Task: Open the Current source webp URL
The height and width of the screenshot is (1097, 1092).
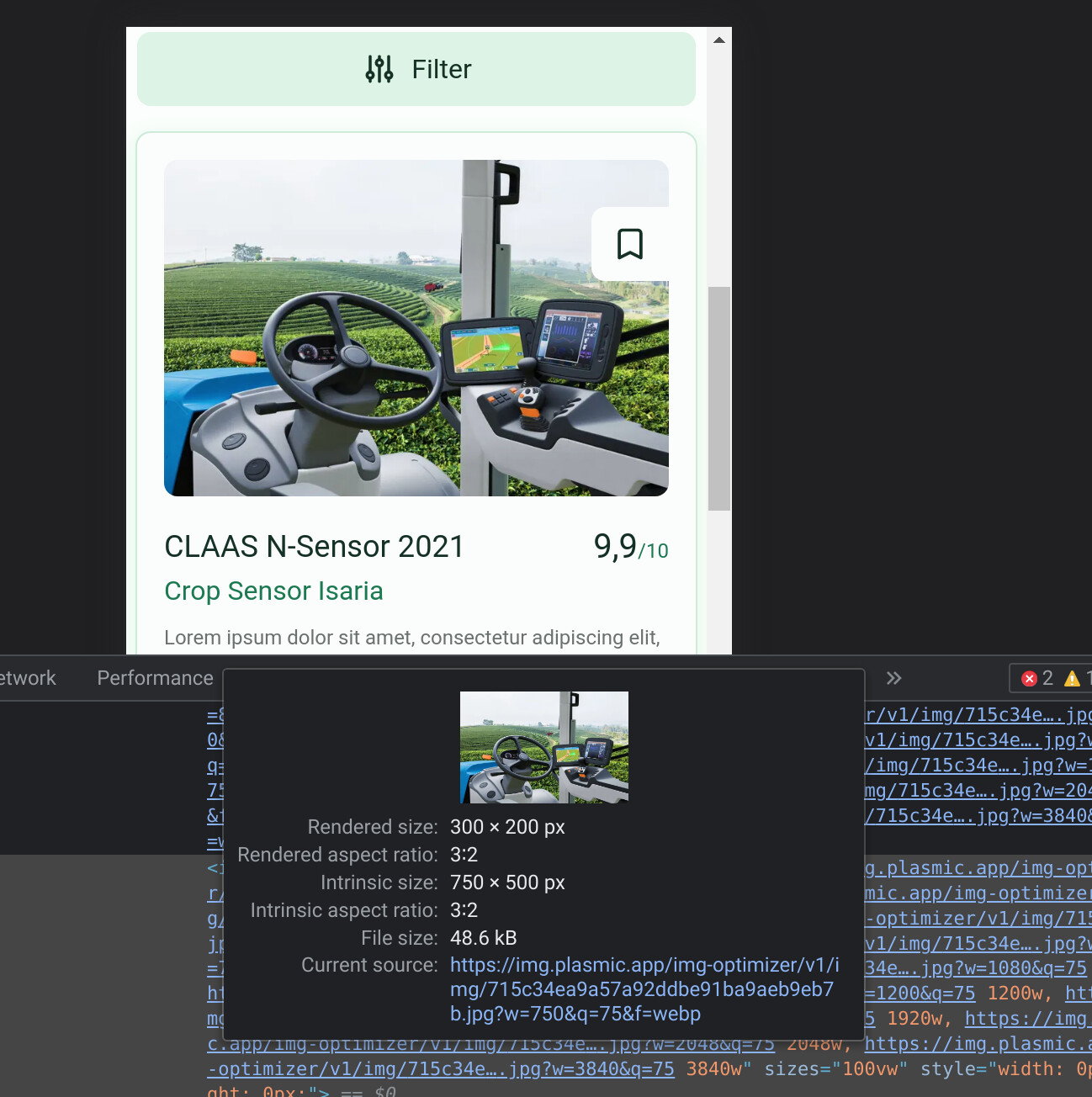Action: pos(644,989)
